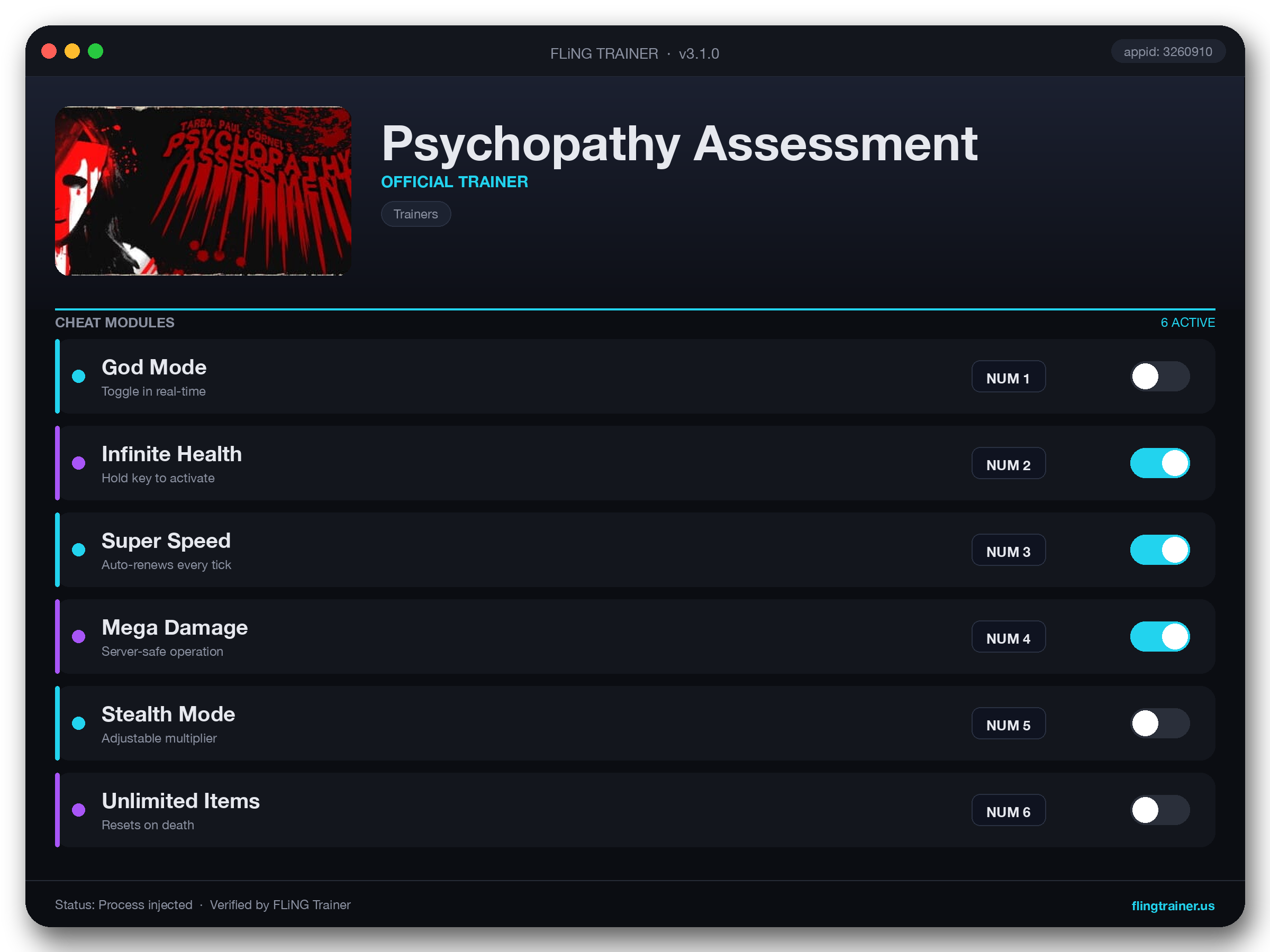Click the Psychopathy Assessment game title
This screenshot has width=1270, height=952.
(679, 144)
